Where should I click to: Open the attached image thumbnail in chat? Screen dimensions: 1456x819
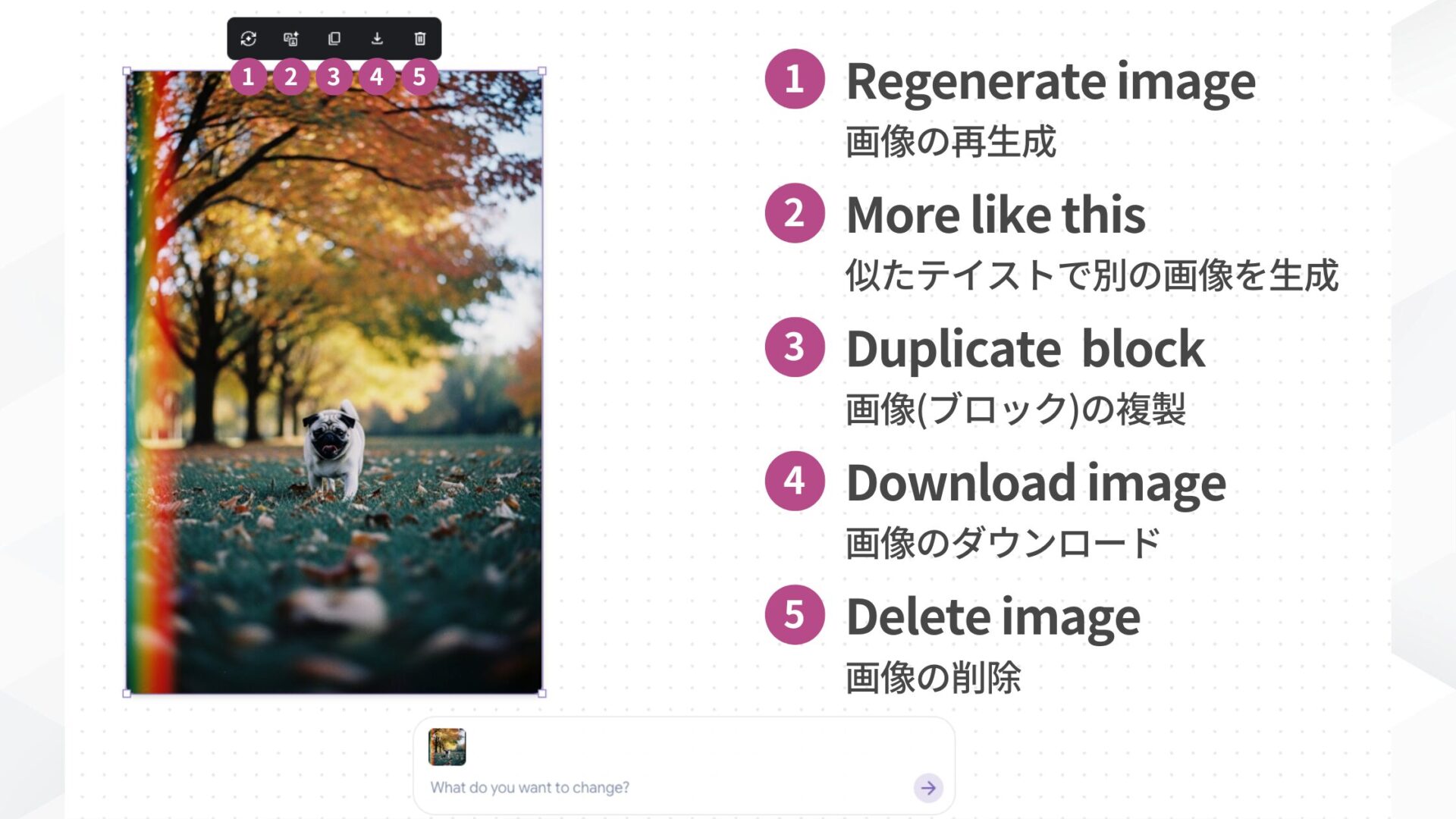click(447, 747)
